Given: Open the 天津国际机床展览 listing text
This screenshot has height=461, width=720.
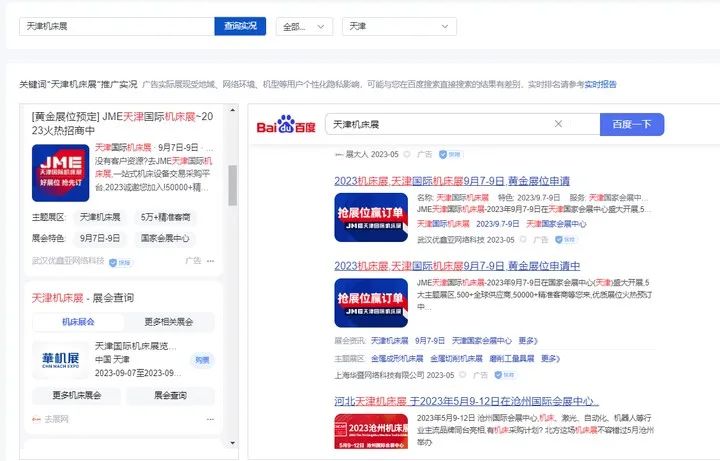Looking at the screenshot, I should (135, 346).
